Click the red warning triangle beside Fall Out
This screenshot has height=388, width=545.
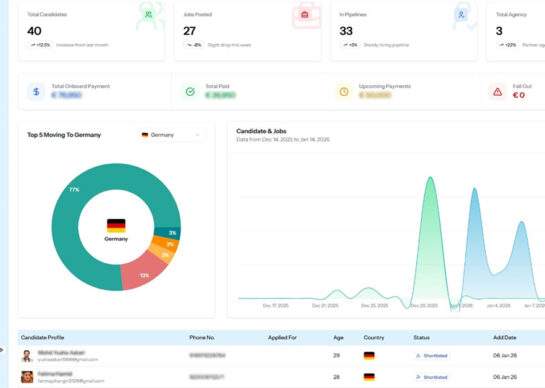(498, 92)
